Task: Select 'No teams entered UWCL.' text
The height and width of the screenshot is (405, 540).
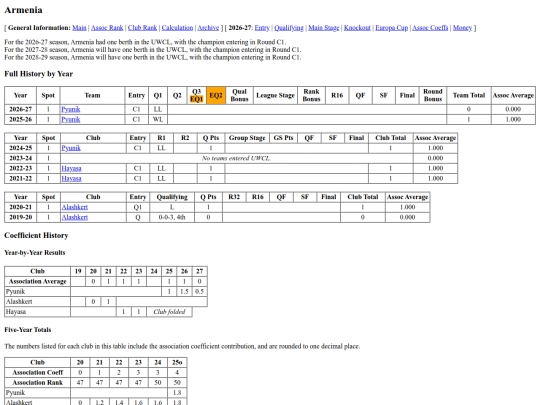Action: [236, 158]
